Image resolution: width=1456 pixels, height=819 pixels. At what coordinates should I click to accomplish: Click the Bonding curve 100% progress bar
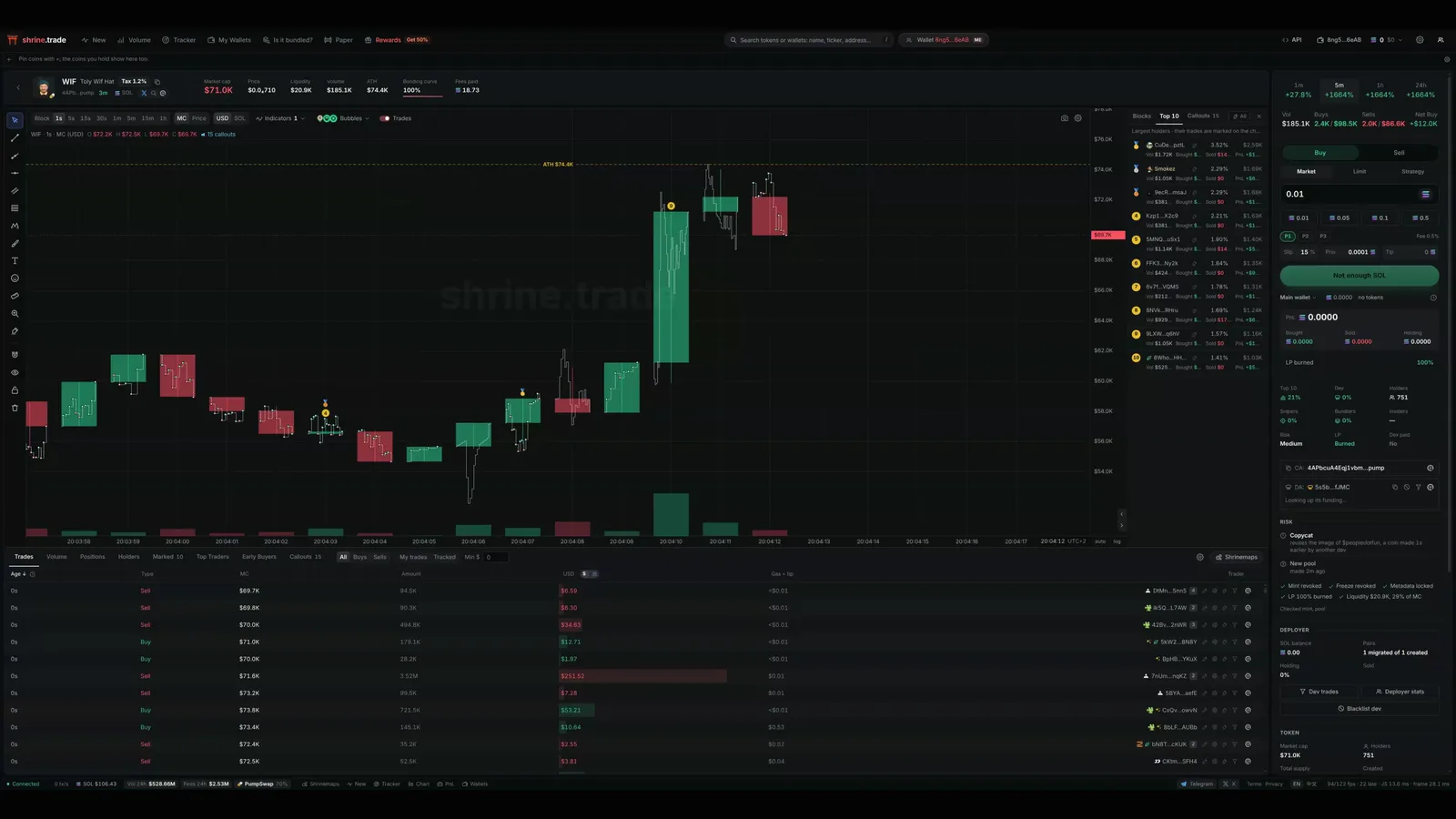tap(422, 95)
